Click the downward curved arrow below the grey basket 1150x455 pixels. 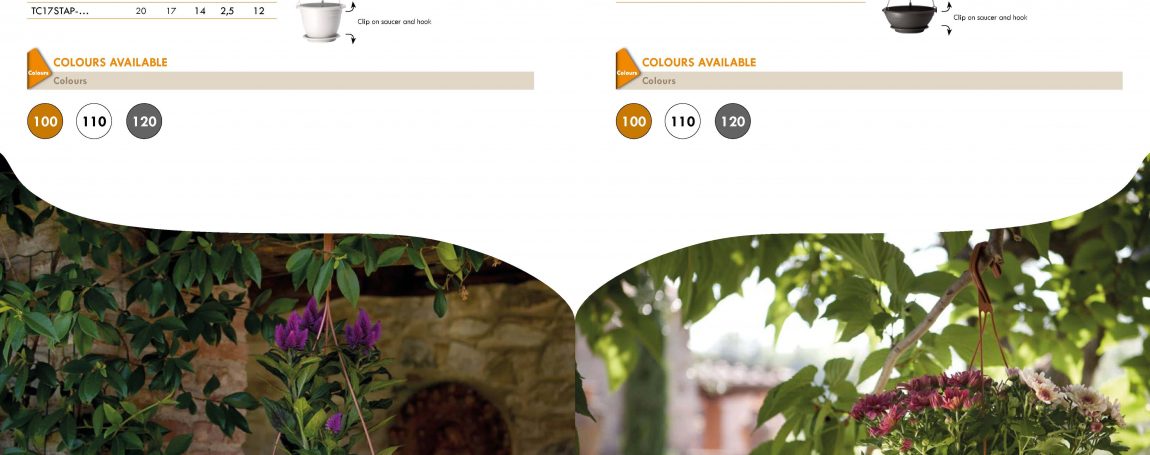click(x=946, y=29)
